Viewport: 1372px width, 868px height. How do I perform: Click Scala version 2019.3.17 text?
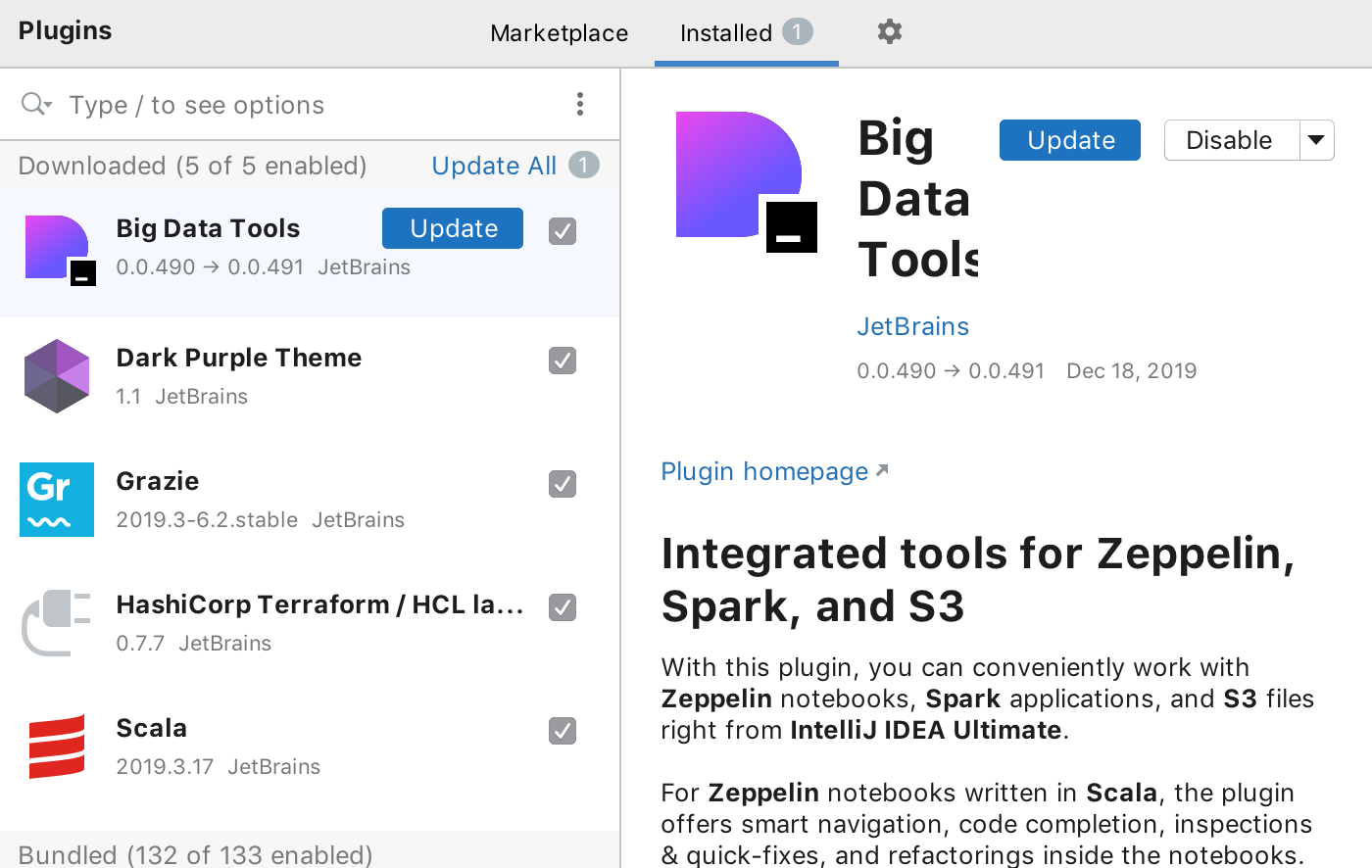click(x=165, y=767)
